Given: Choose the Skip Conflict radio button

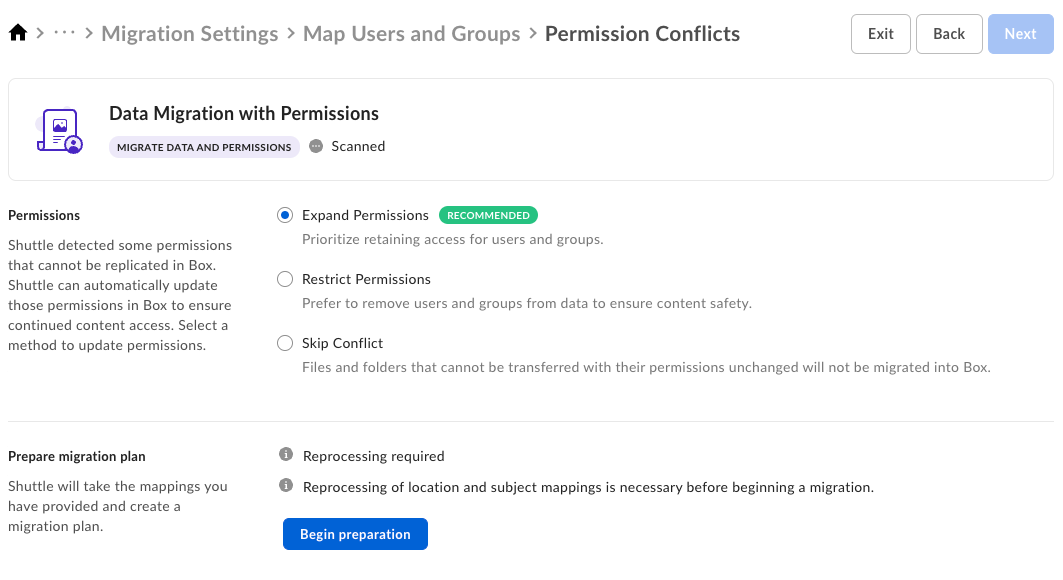Looking at the screenshot, I should (285, 343).
